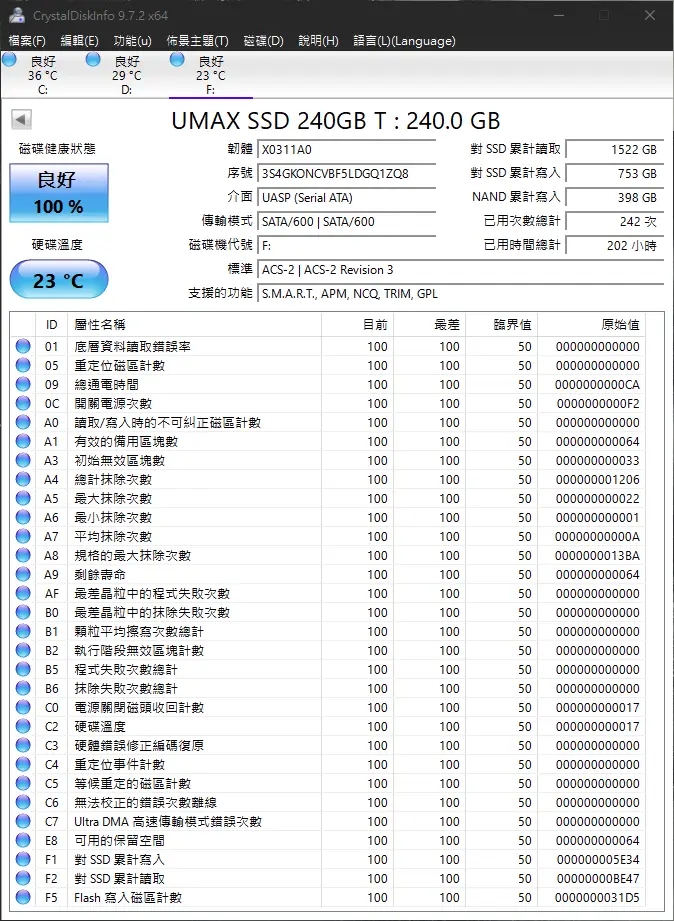674x921 pixels.
Task: Click the CrystalDiskInfo app icon in title bar
Action: 16,16
